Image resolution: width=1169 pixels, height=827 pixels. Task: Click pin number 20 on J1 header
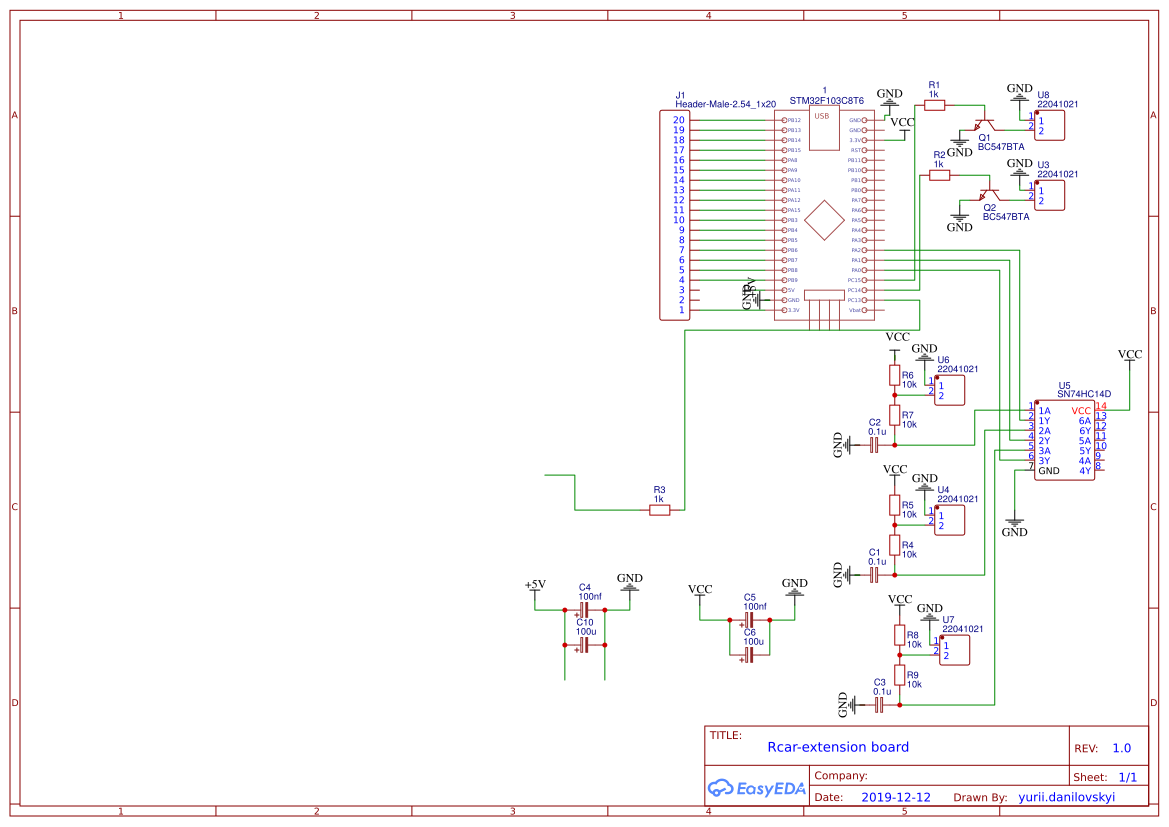pyautogui.click(x=678, y=120)
